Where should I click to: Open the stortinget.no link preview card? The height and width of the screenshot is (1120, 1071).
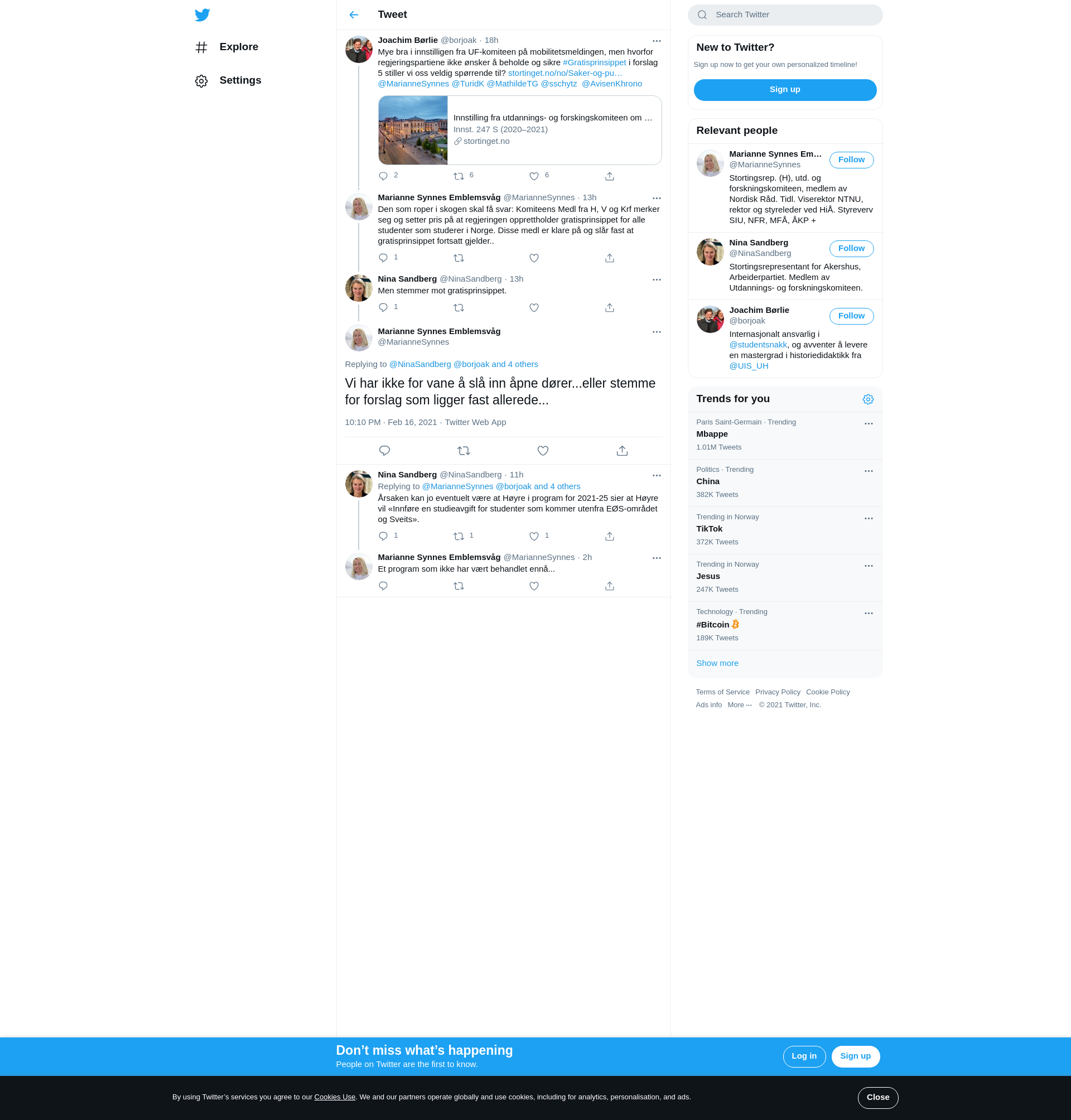(519, 130)
